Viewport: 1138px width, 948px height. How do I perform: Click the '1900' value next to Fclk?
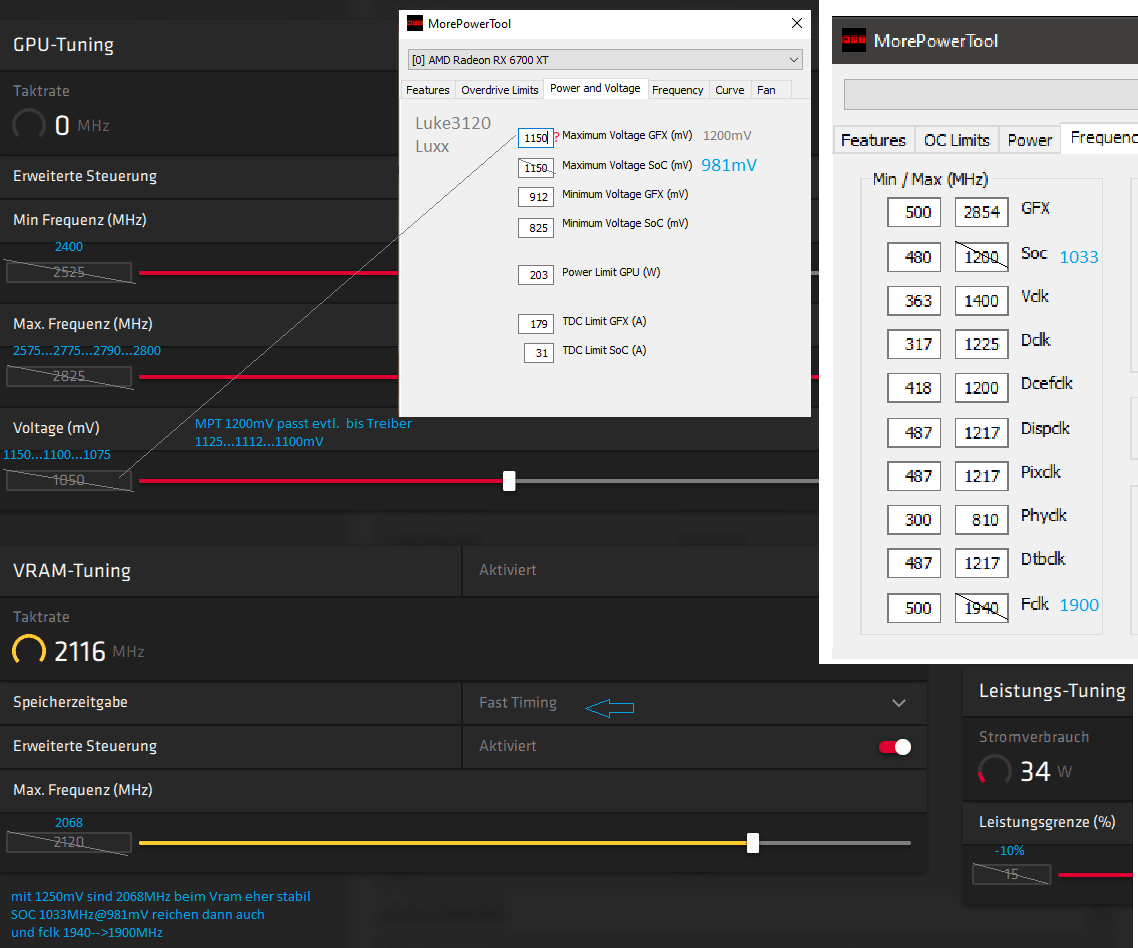coord(1078,605)
